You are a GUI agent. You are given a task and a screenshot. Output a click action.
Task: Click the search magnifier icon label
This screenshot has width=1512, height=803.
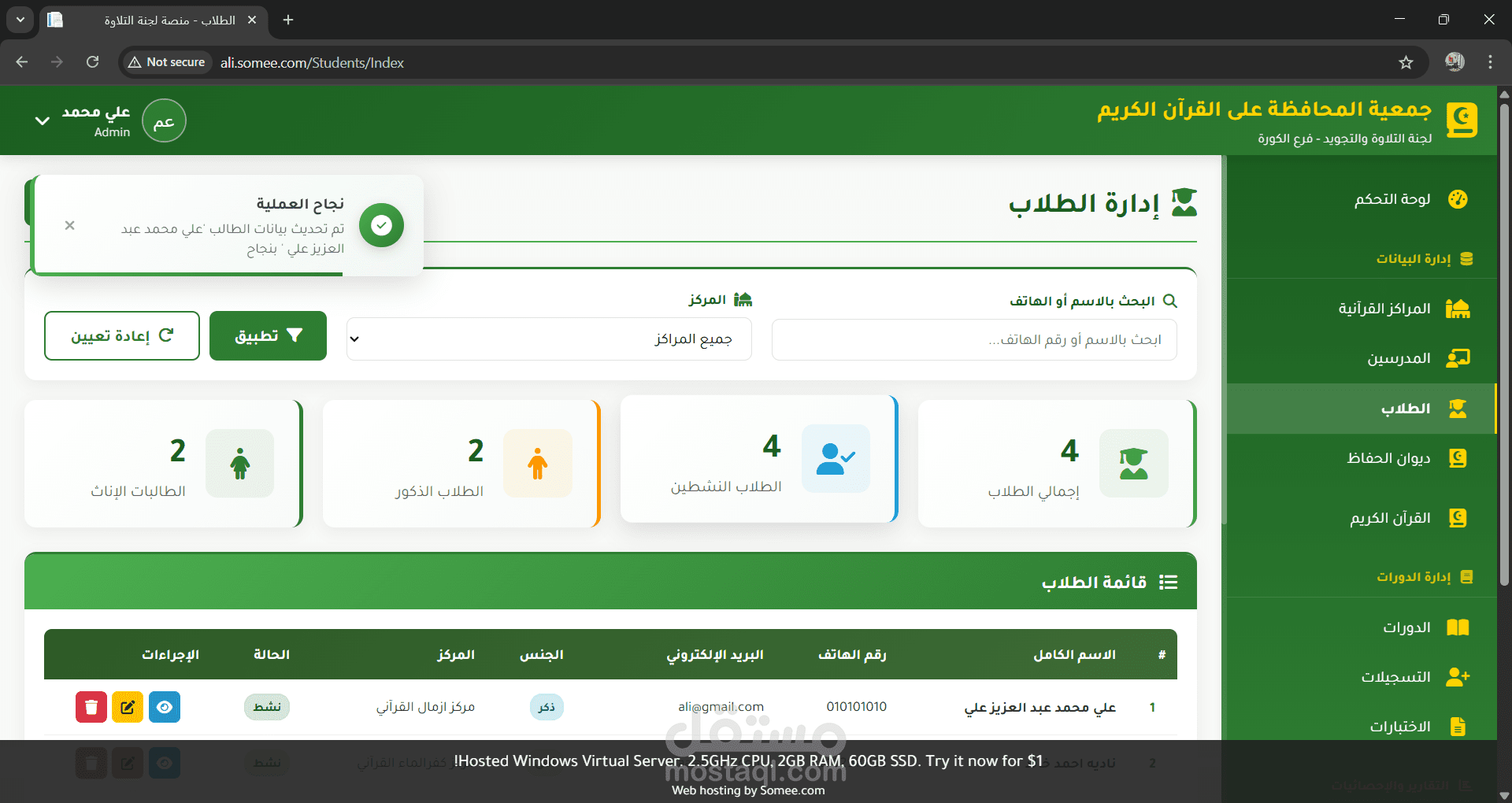[1170, 301]
